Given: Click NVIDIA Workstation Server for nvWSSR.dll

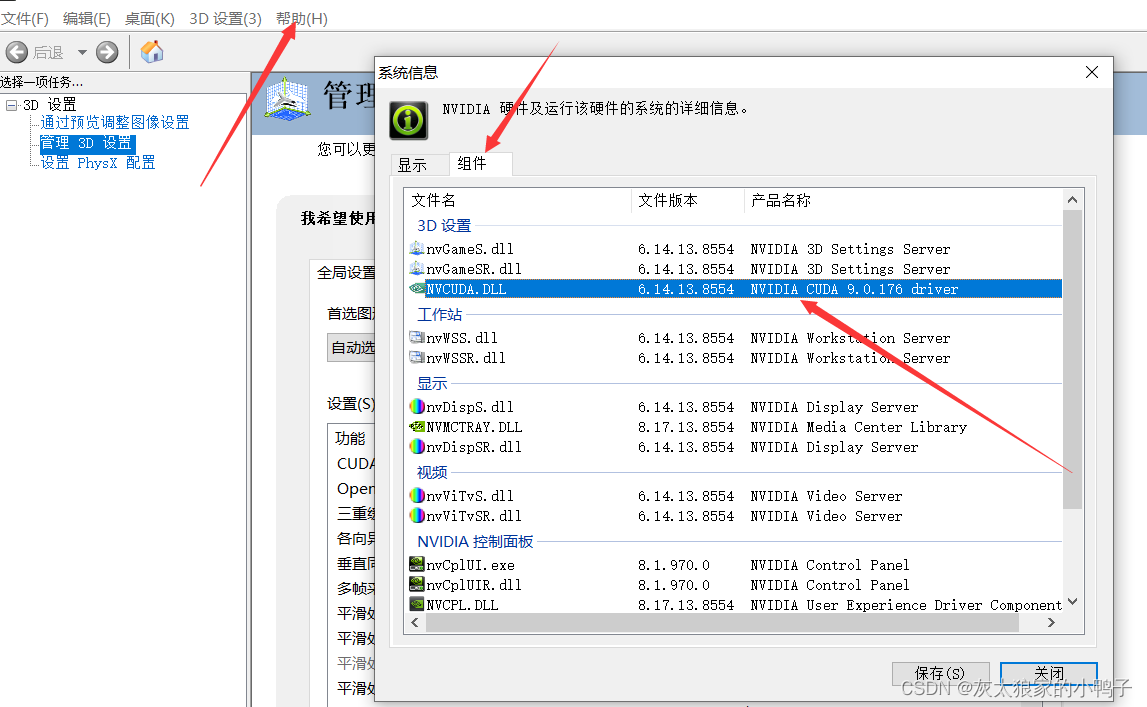Looking at the screenshot, I should [x=850, y=358].
